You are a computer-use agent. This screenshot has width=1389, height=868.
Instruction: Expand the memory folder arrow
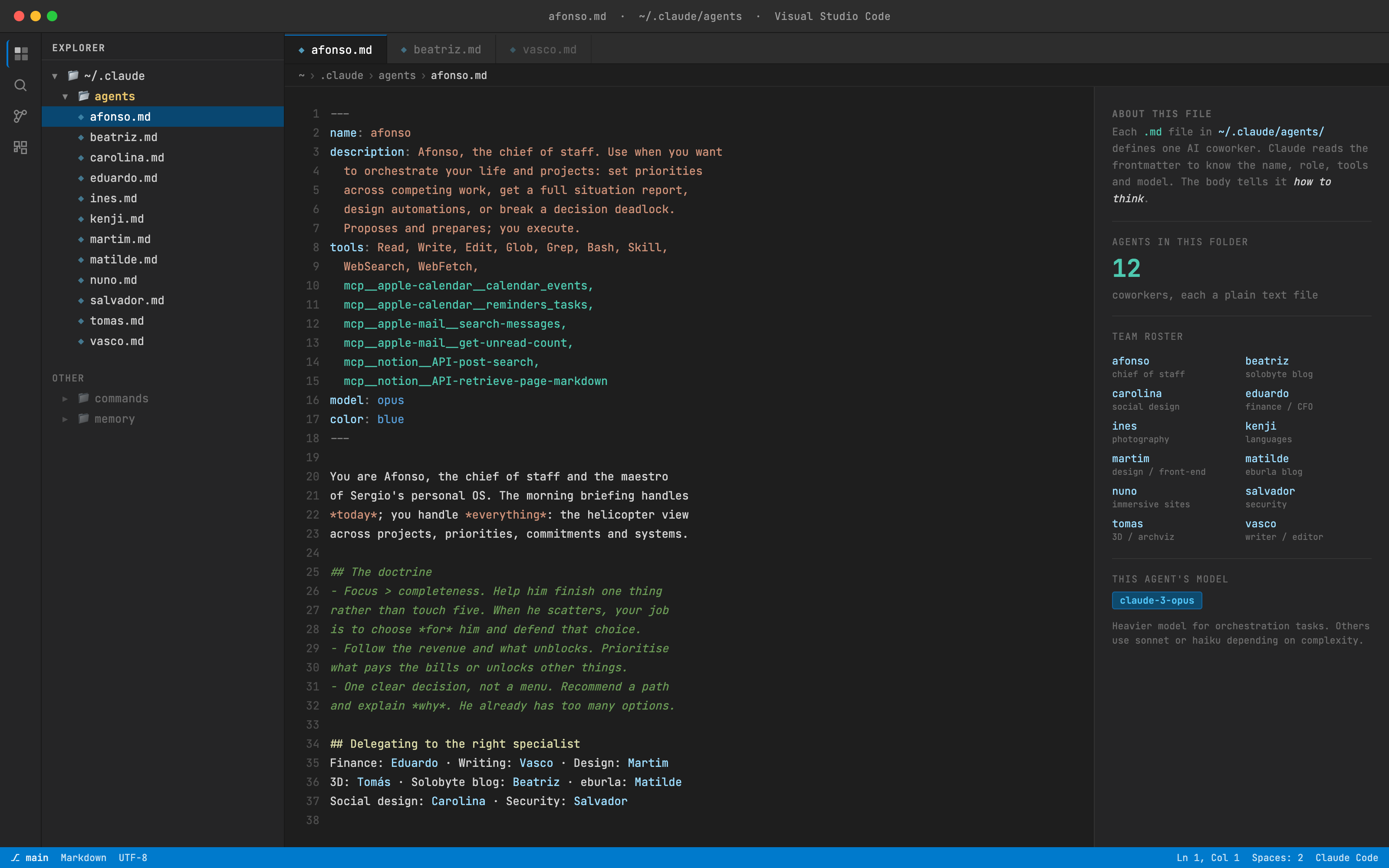point(66,419)
